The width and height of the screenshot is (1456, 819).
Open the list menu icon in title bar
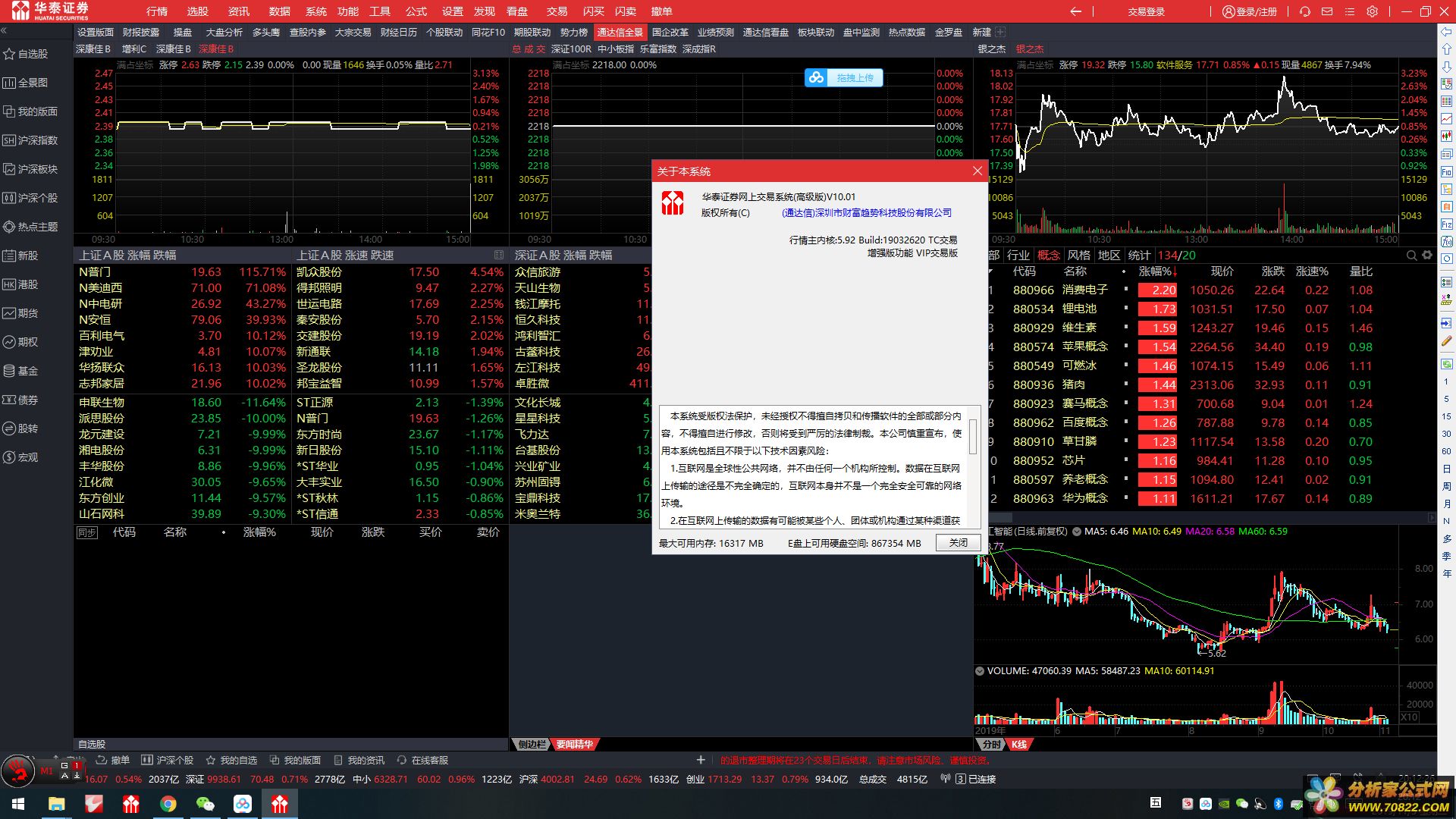point(1350,11)
